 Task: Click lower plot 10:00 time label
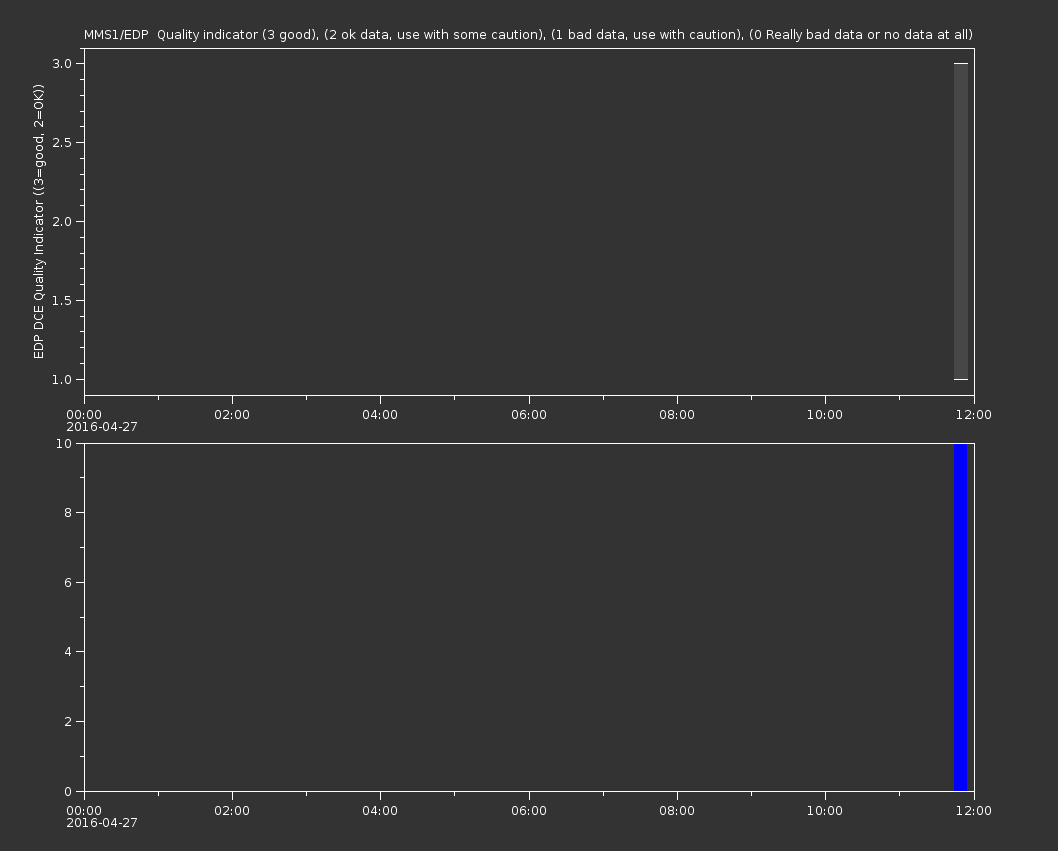pos(825,811)
